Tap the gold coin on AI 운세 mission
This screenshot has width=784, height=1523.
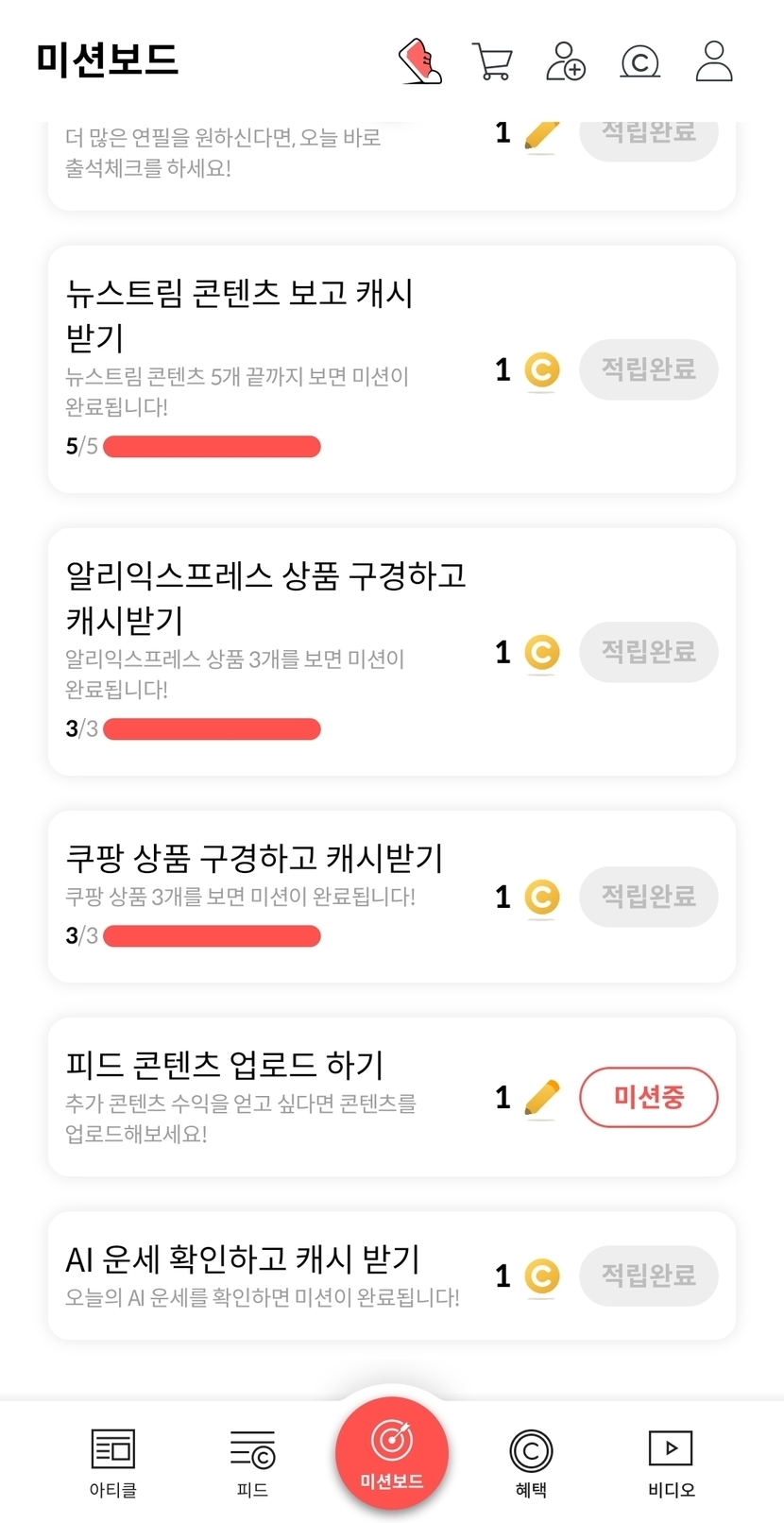(541, 1276)
